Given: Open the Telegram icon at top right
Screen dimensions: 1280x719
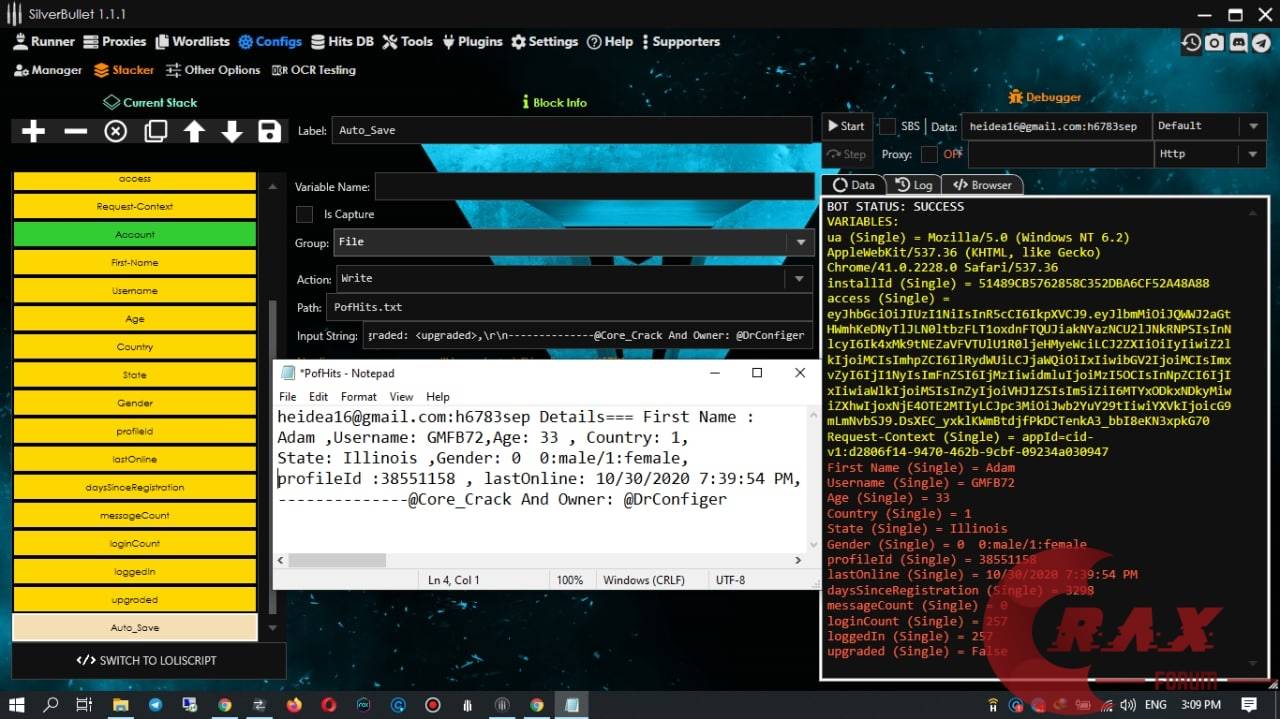Looking at the screenshot, I should 1260,42.
